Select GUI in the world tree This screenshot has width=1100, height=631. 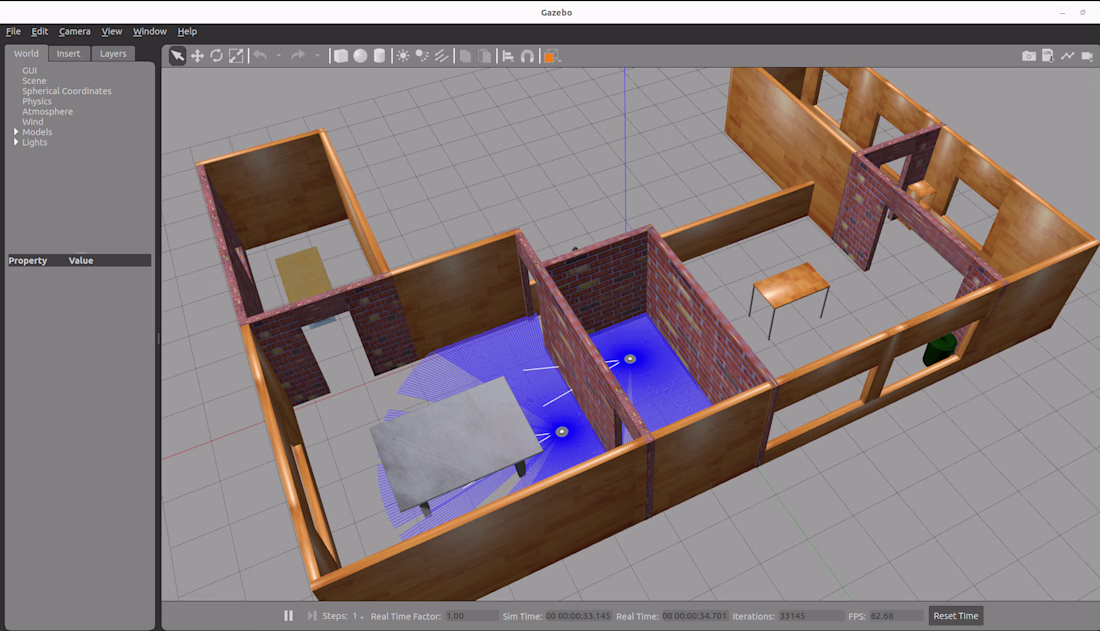(x=29, y=70)
